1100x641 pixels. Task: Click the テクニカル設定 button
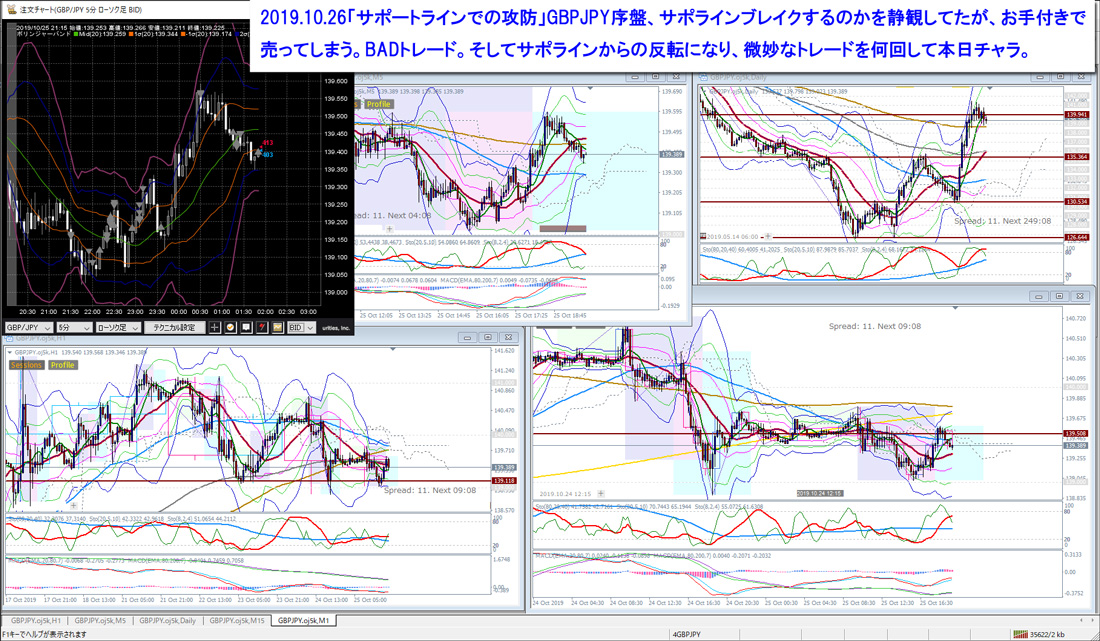[x=174, y=328]
